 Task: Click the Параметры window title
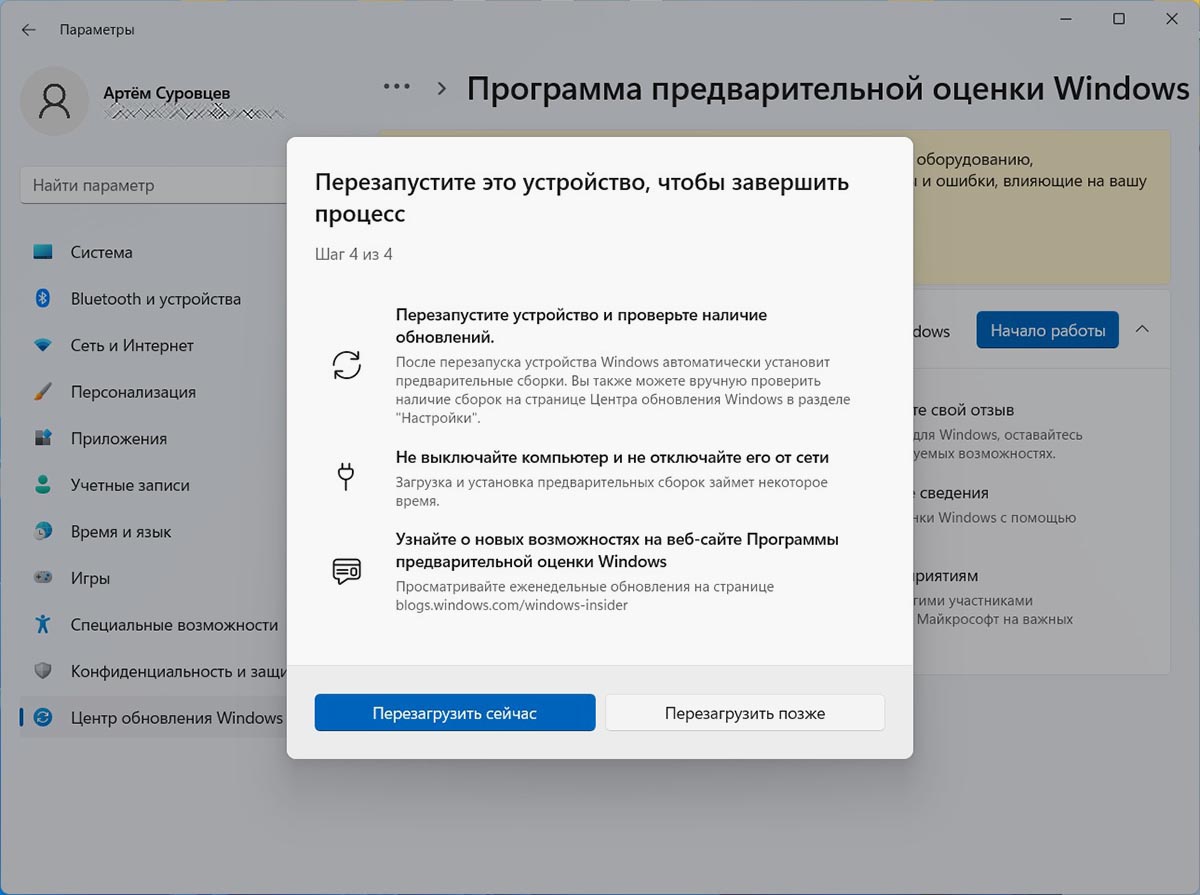(97, 30)
